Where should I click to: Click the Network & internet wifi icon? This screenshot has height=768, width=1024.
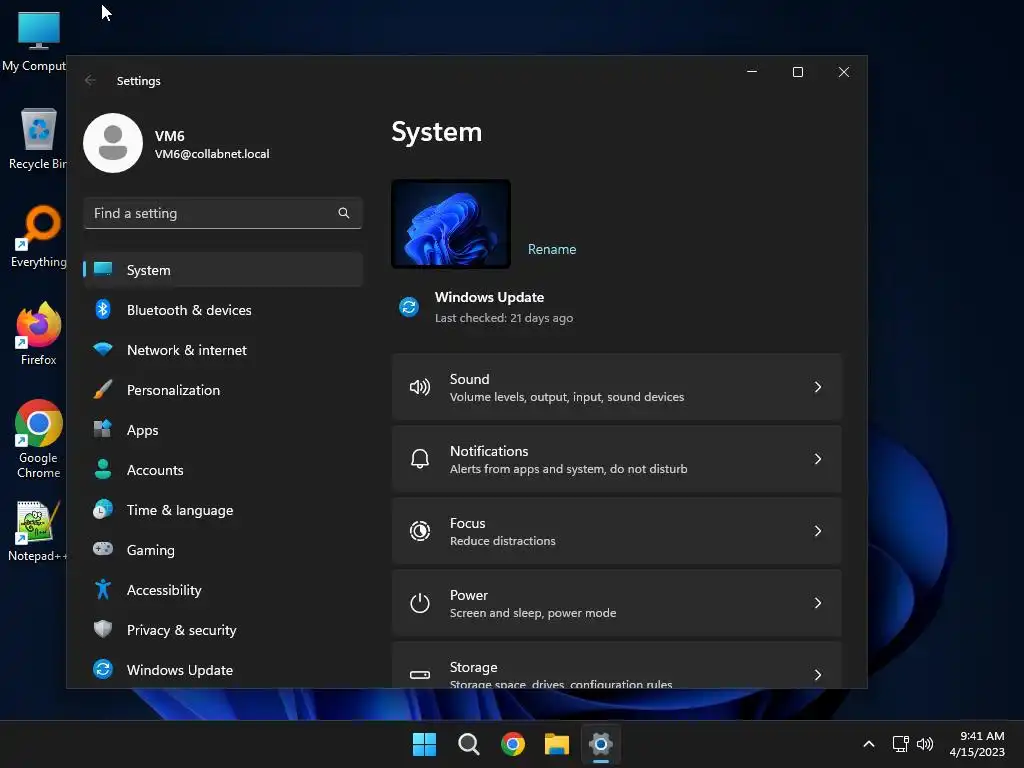[x=103, y=349]
